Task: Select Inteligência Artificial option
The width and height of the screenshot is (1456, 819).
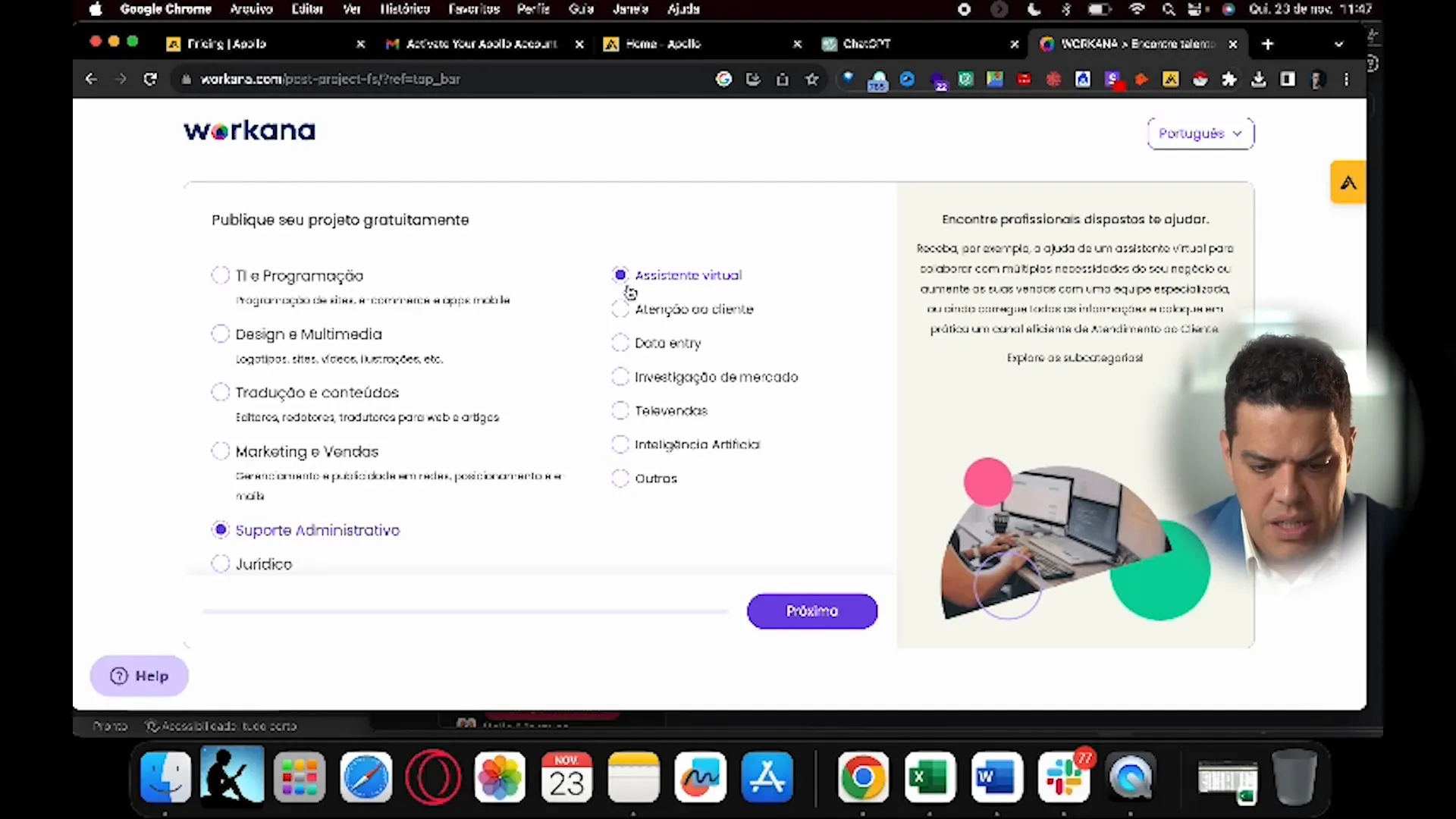Action: (620, 444)
